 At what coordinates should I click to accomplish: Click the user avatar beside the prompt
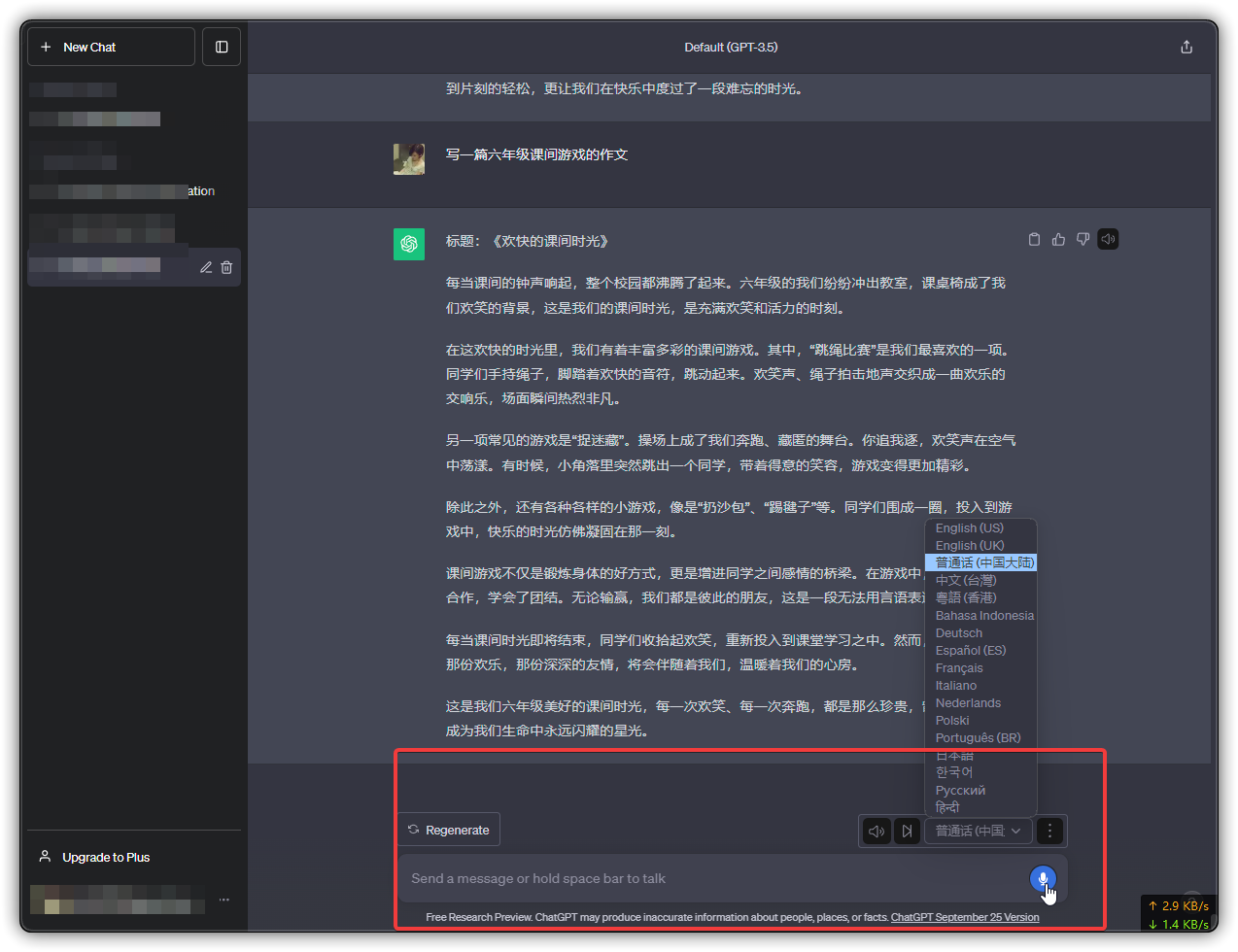coord(409,159)
